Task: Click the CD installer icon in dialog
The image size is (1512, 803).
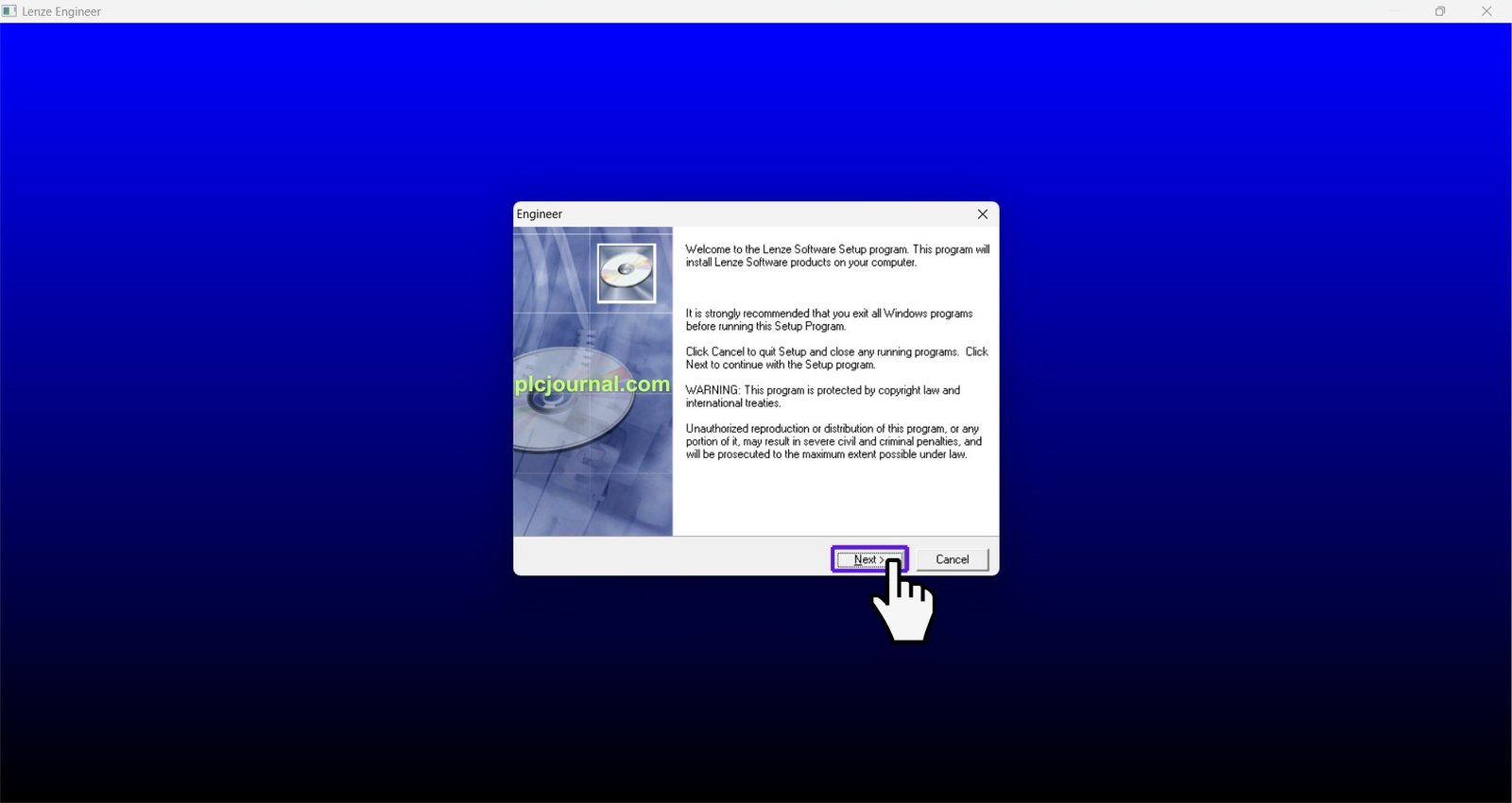Action: pyautogui.click(x=627, y=273)
